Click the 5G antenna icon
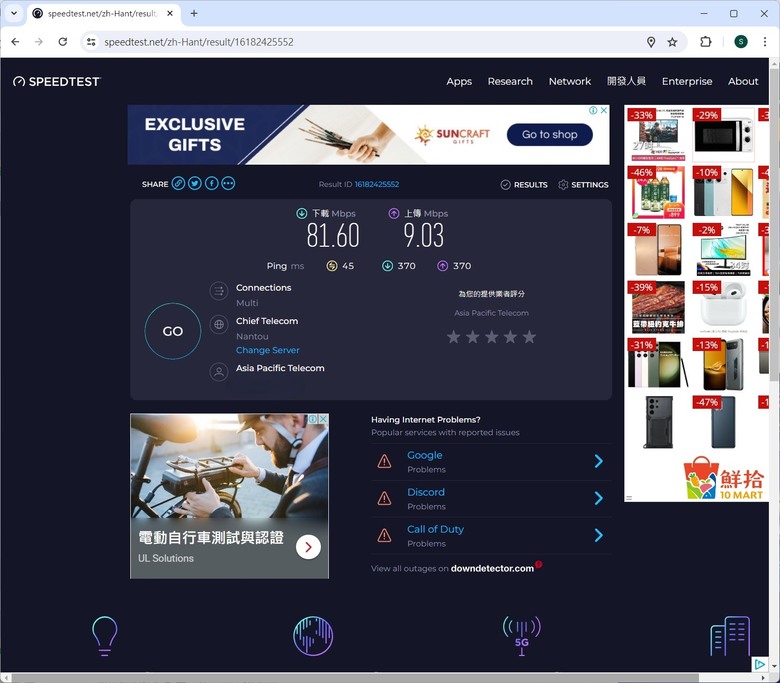This screenshot has height=683, width=780. [x=521, y=636]
